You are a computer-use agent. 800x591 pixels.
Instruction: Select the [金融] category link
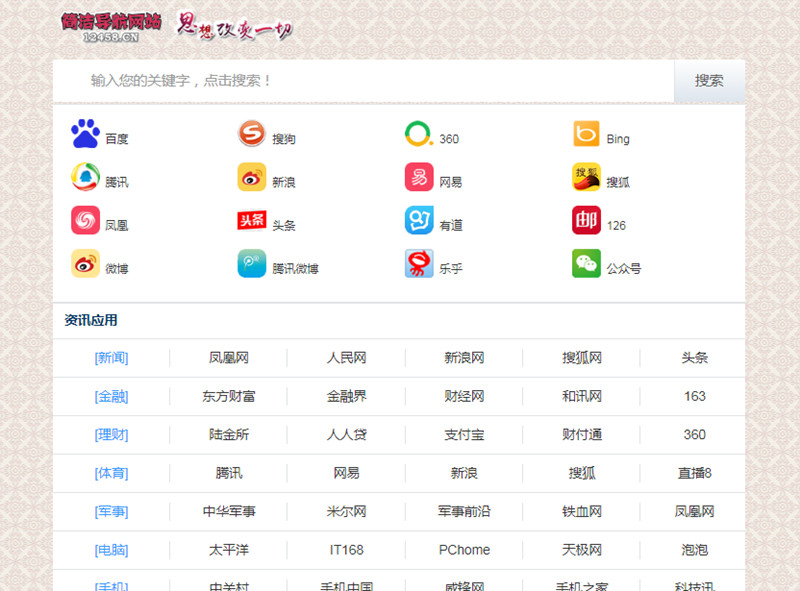[111, 397]
